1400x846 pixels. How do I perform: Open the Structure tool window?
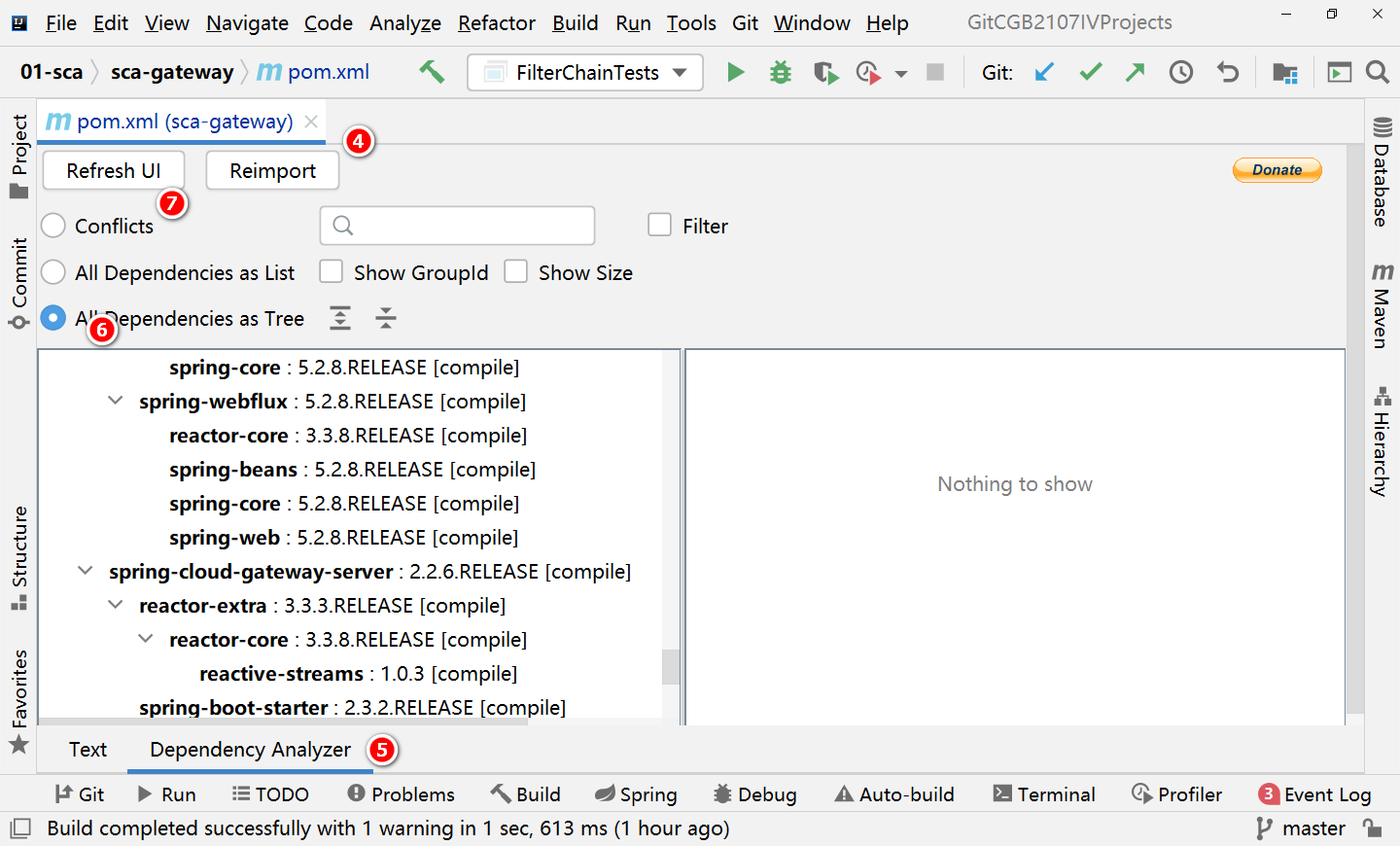pos(18,558)
